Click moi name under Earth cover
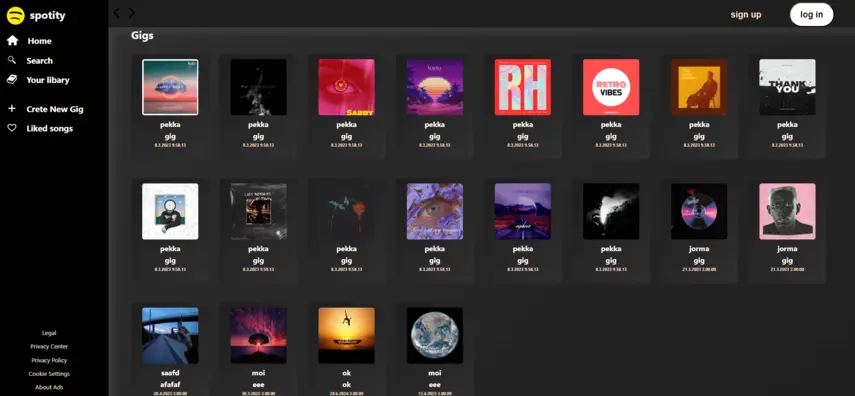This screenshot has height=396, width=855. [435, 373]
